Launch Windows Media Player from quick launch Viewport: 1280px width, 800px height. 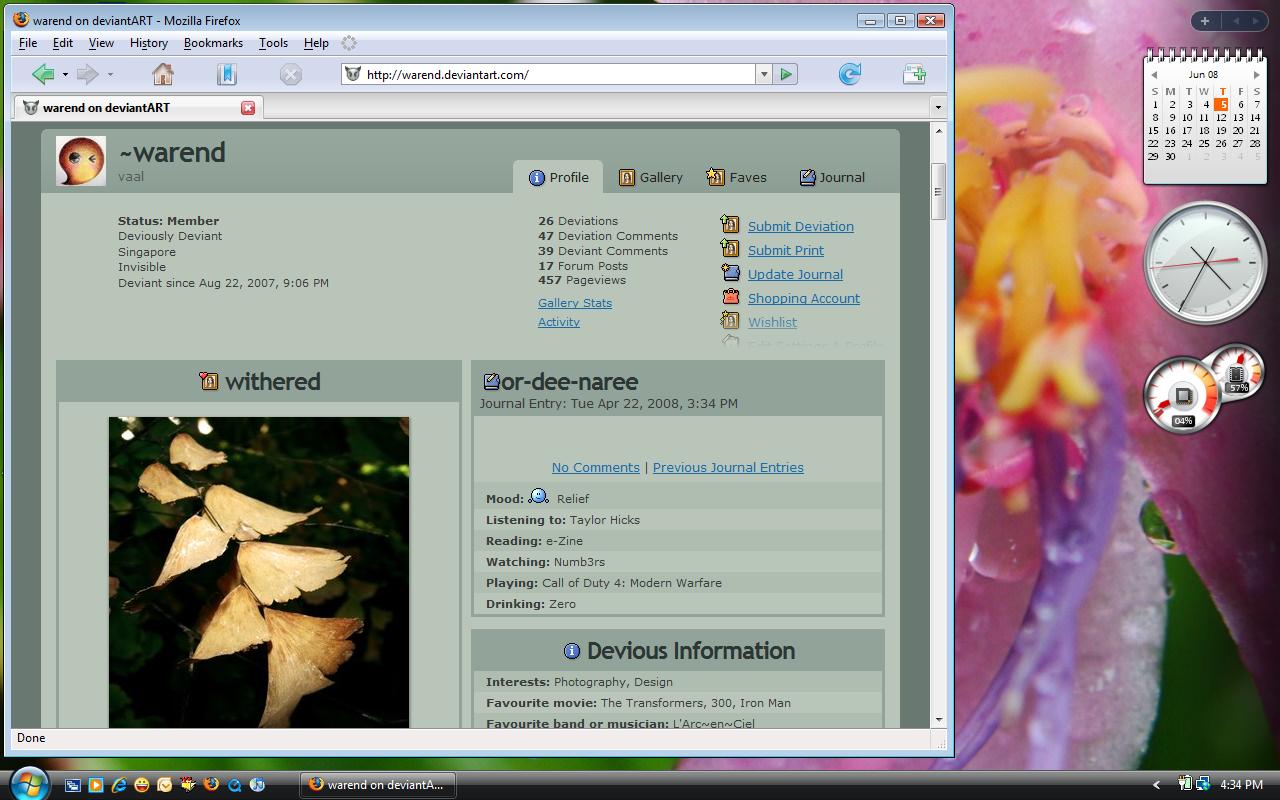tap(96, 786)
